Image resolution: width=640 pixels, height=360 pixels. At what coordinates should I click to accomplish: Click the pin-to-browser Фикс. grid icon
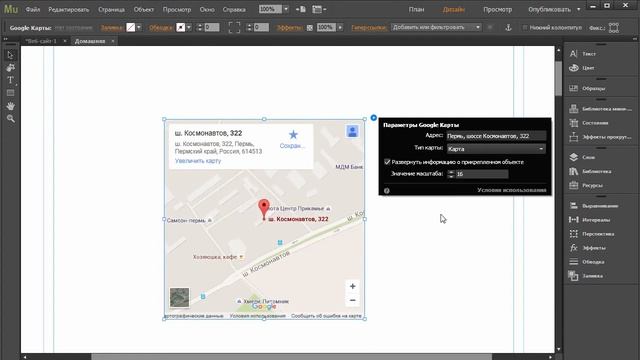point(613,27)
